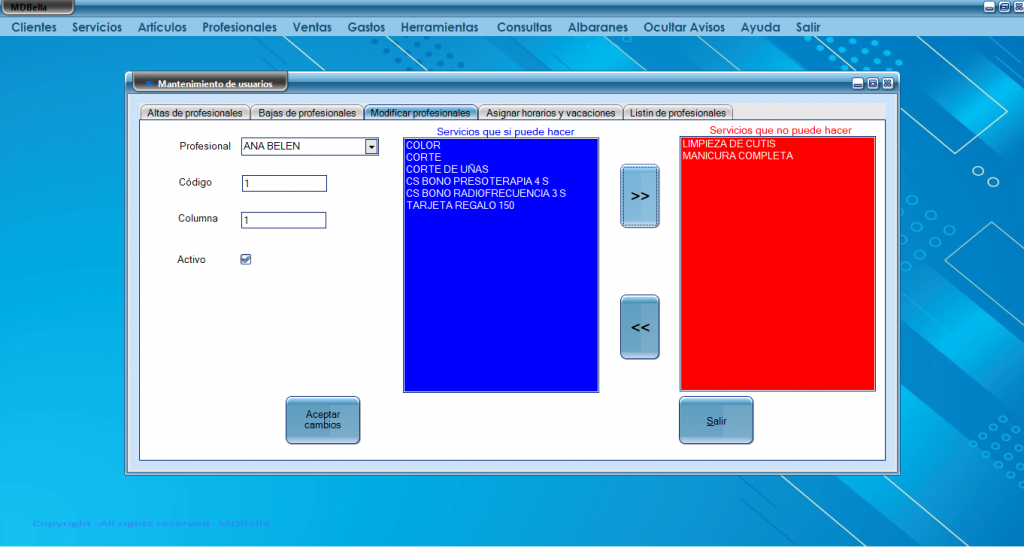Open the Albaranes menu
1024x547 pixels.
(x=598, y=27)
